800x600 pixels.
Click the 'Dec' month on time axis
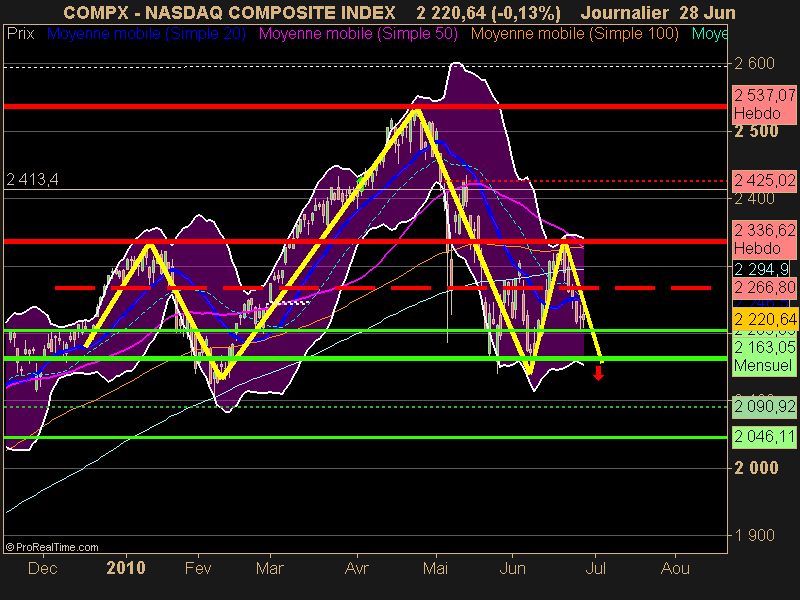(42, 568)
